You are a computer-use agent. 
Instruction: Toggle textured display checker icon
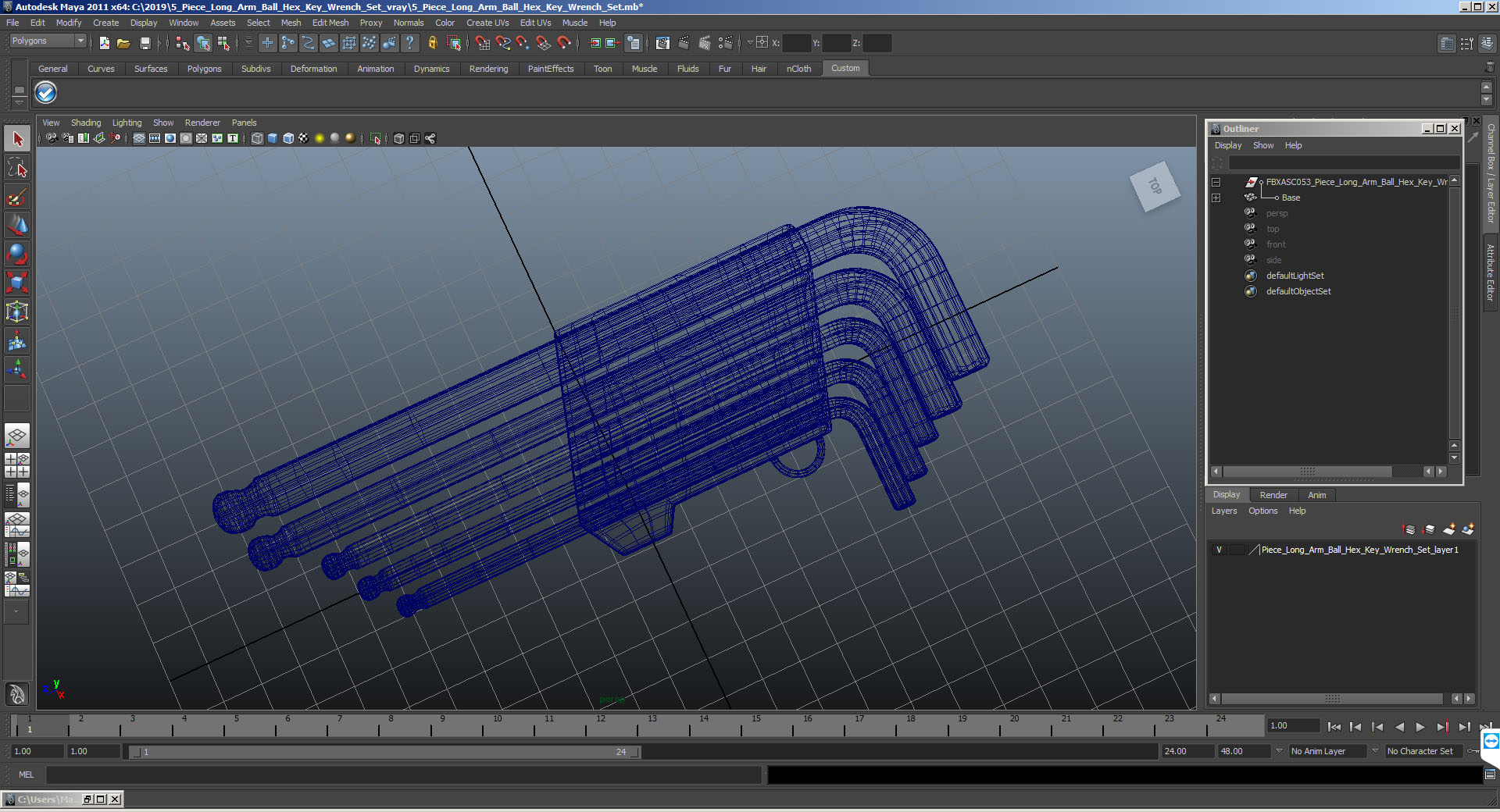point(304,138)
